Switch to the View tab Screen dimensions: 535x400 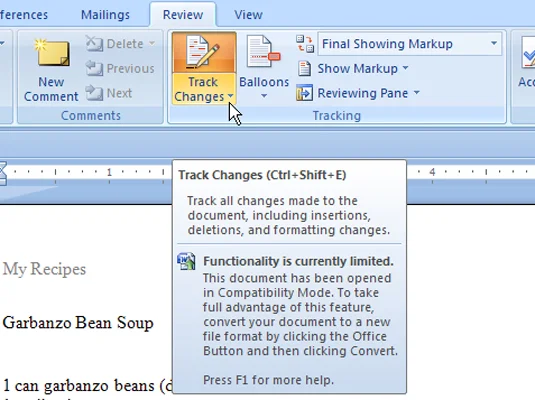tap(248, 15)
